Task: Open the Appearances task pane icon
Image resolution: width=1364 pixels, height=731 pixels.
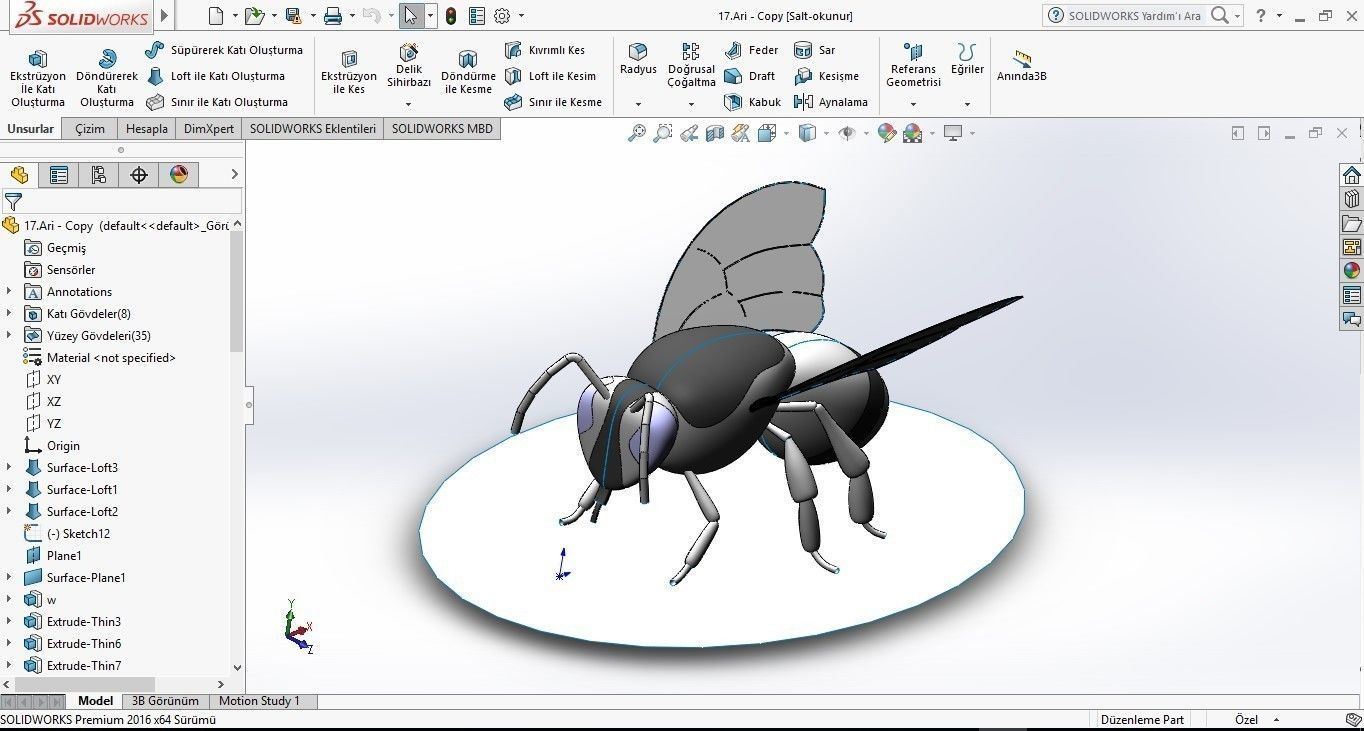Action: (1352, 270)
